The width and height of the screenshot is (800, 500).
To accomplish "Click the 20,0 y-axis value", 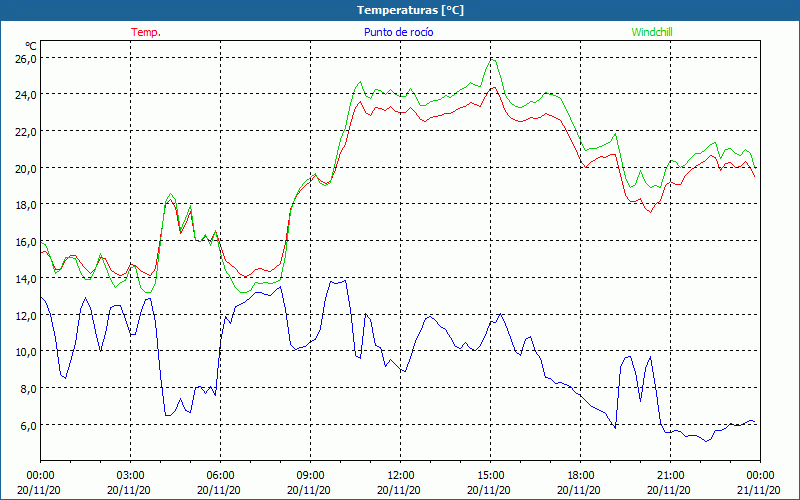I will 26,168.
